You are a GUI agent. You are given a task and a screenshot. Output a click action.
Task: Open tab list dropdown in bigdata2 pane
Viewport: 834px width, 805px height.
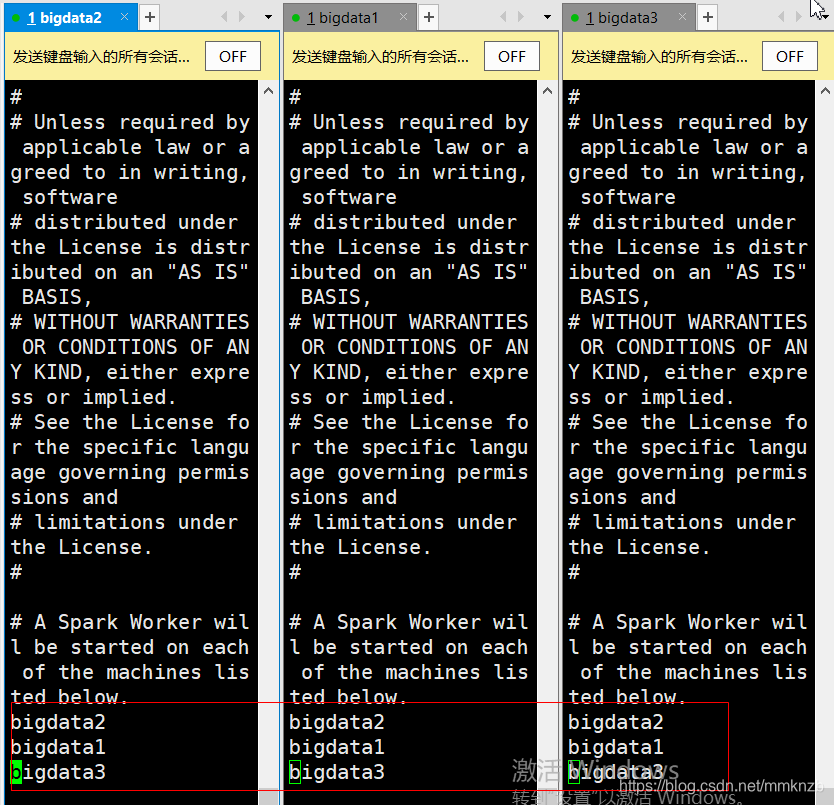(268, 18)
